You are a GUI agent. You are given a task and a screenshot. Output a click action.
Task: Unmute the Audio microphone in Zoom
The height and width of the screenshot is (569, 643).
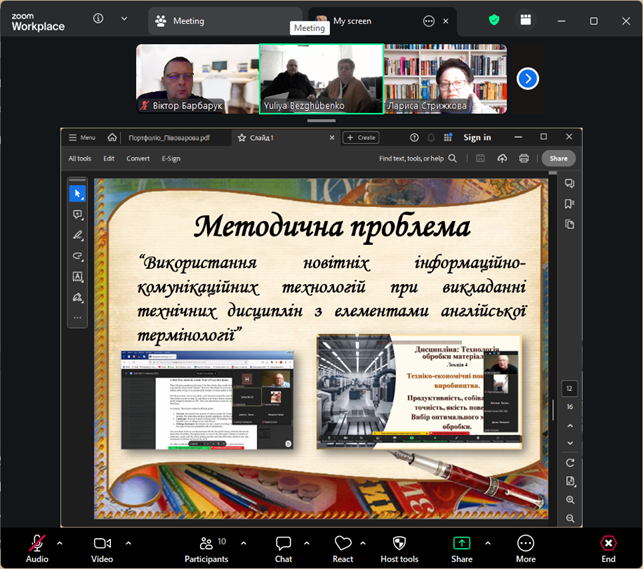tap(37, 549)
